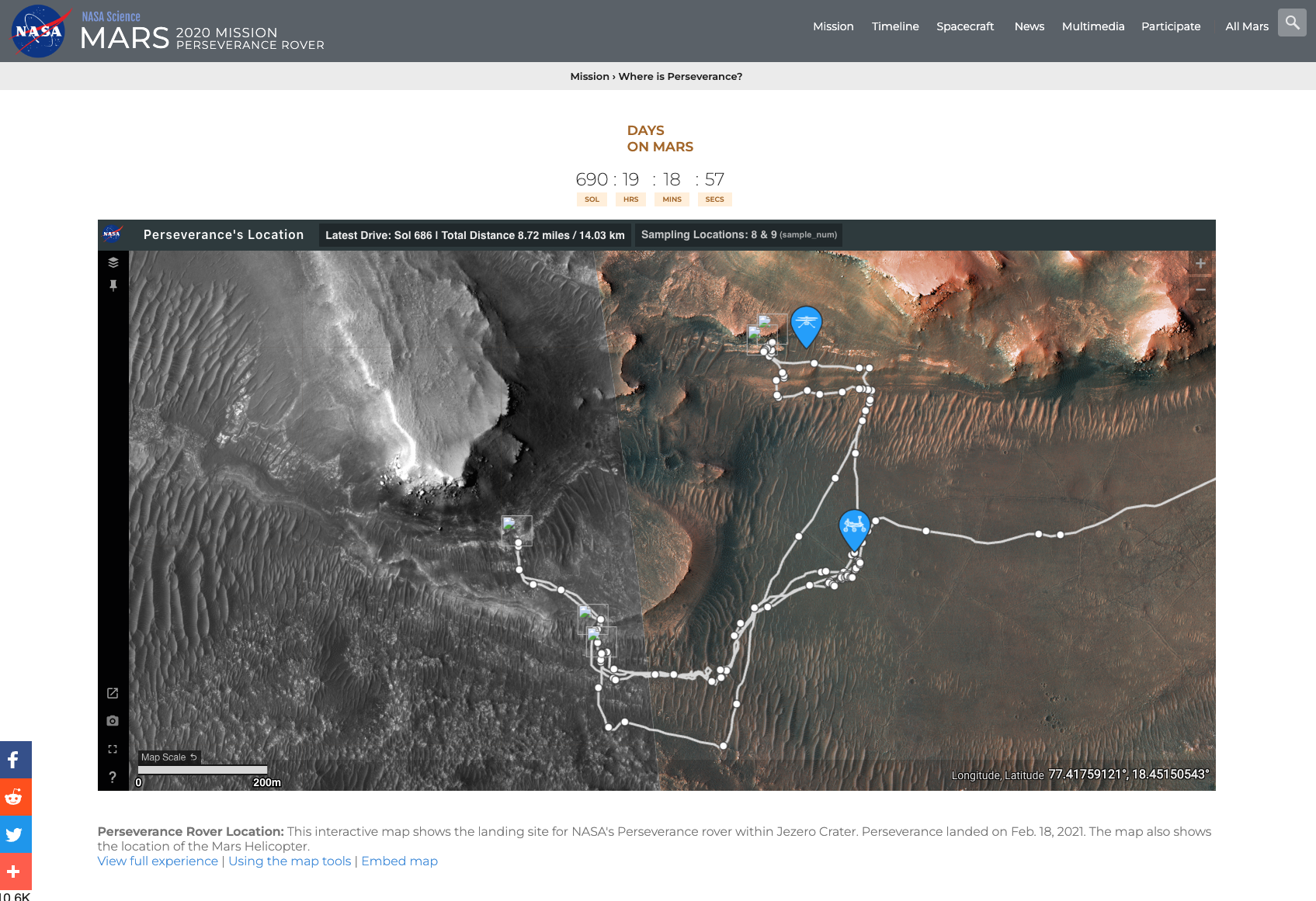1316x901 pixels.
Task: Open the map layers icon
Action: (113, 262)
